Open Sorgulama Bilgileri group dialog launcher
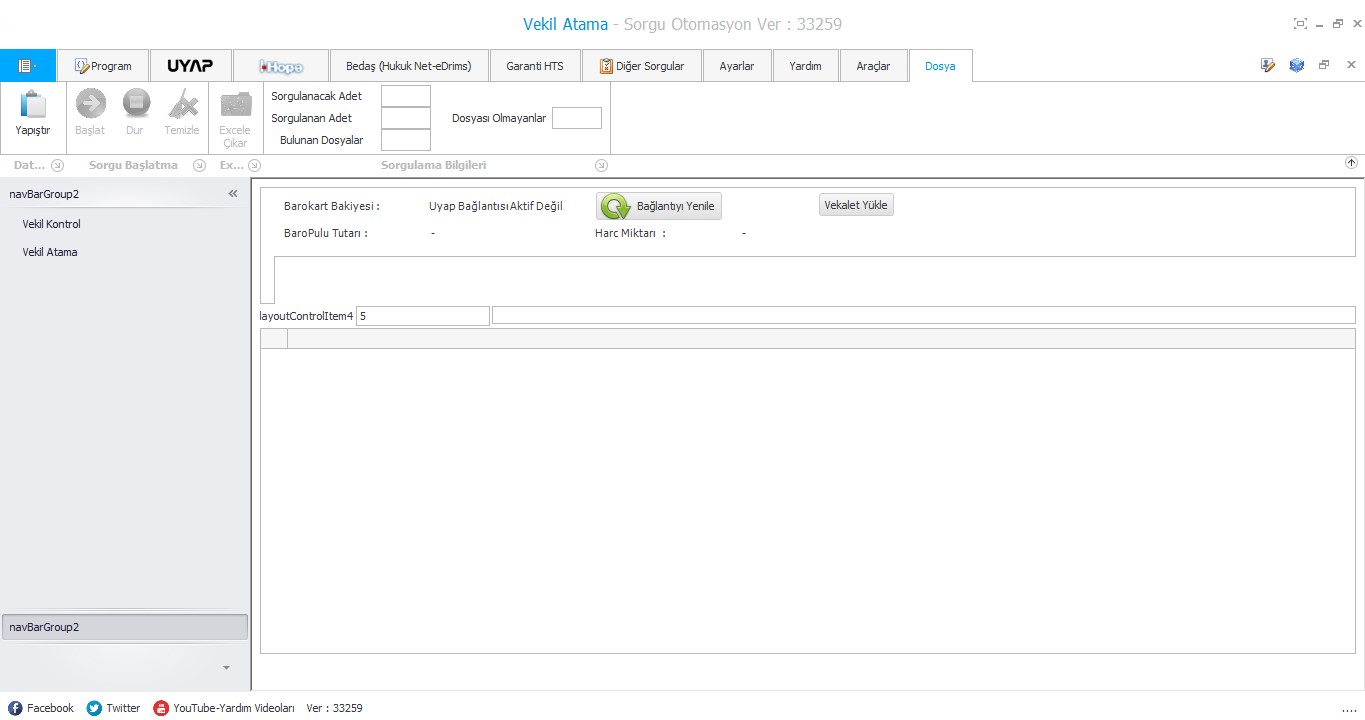The height and width of the screenshot is (720, 1365). point(601,166)
